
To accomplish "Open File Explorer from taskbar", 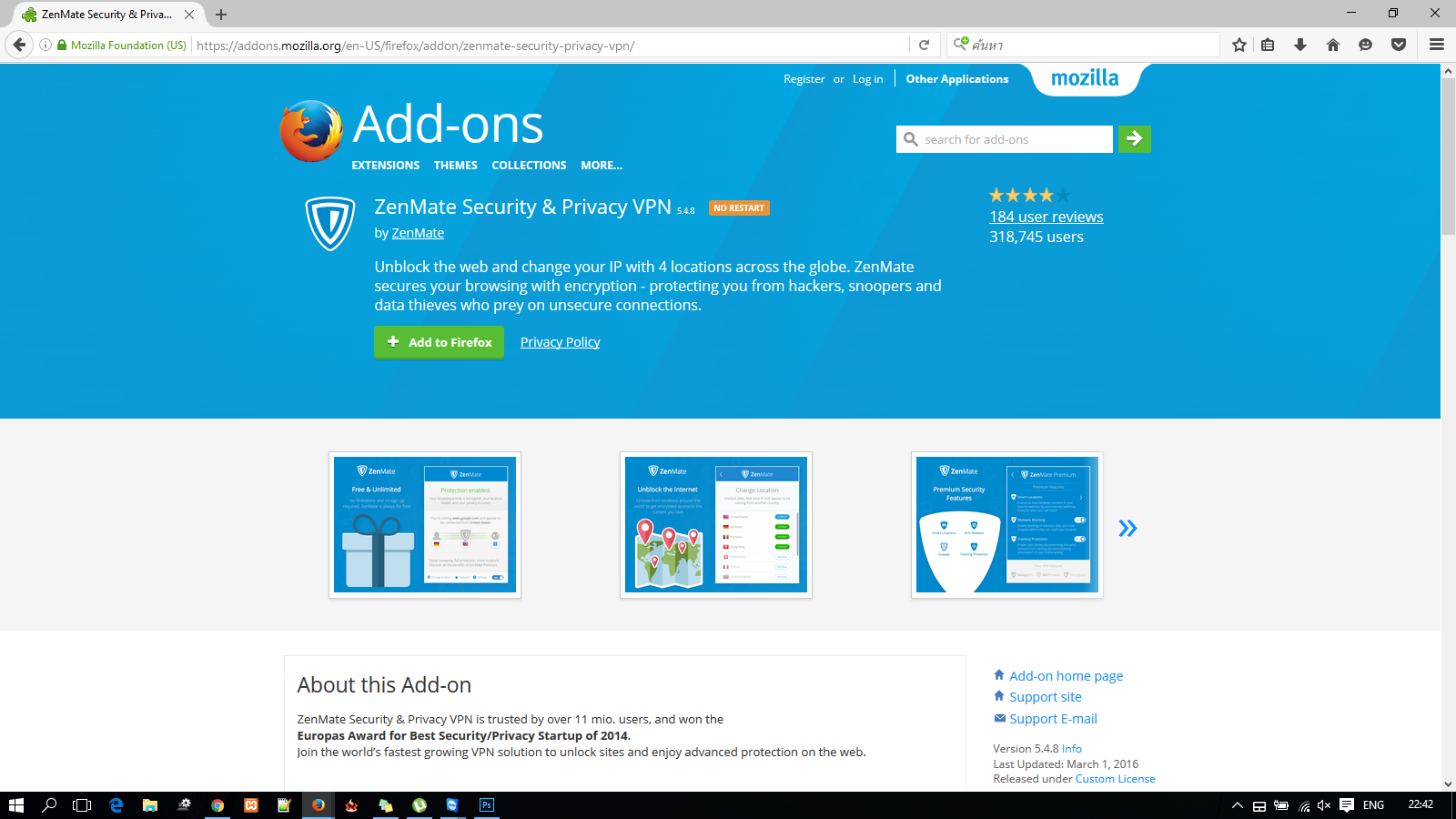I will point(150,805).
